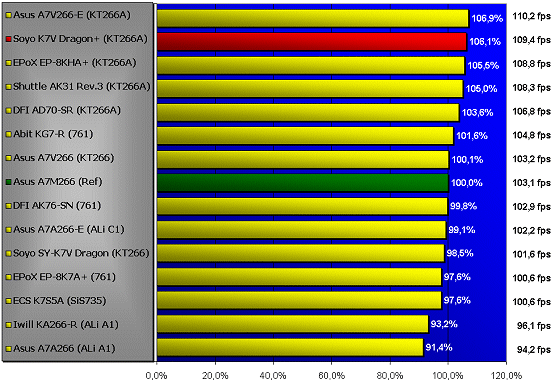
Task: Click the 96,1 fps value
Action: tap(534, 326)
